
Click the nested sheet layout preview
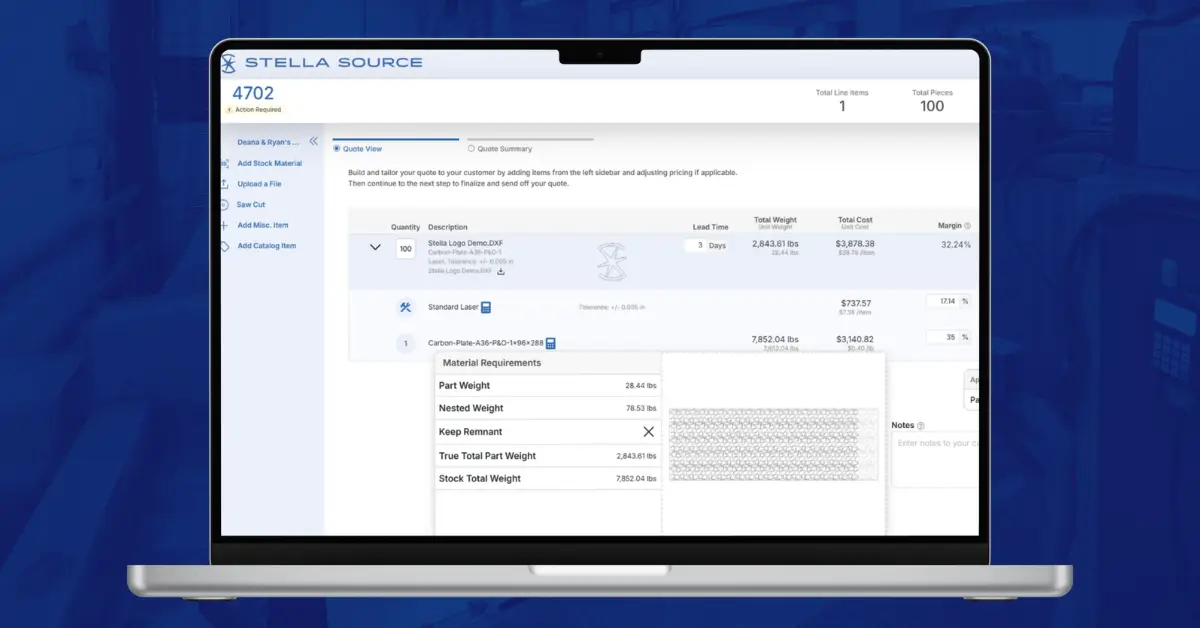pyautogui.click(x=773, y=444)
